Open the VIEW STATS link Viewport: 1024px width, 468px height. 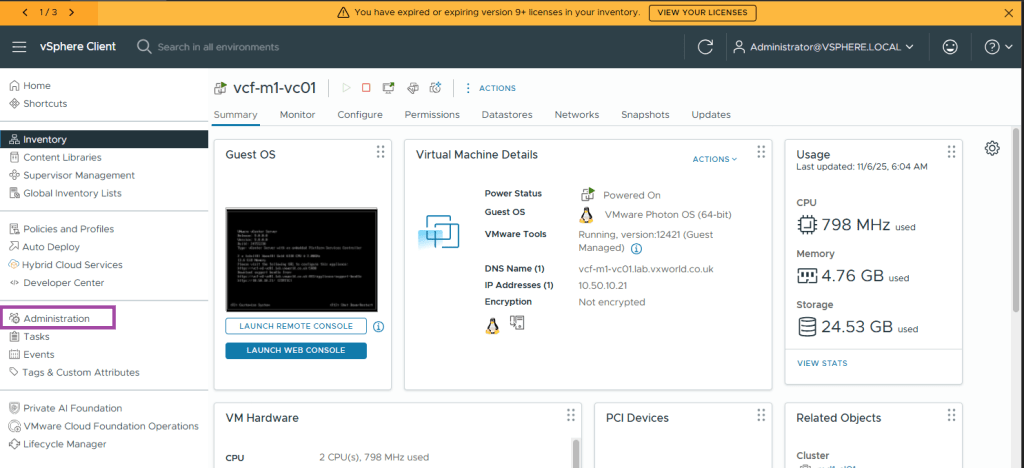click(820, 363)
